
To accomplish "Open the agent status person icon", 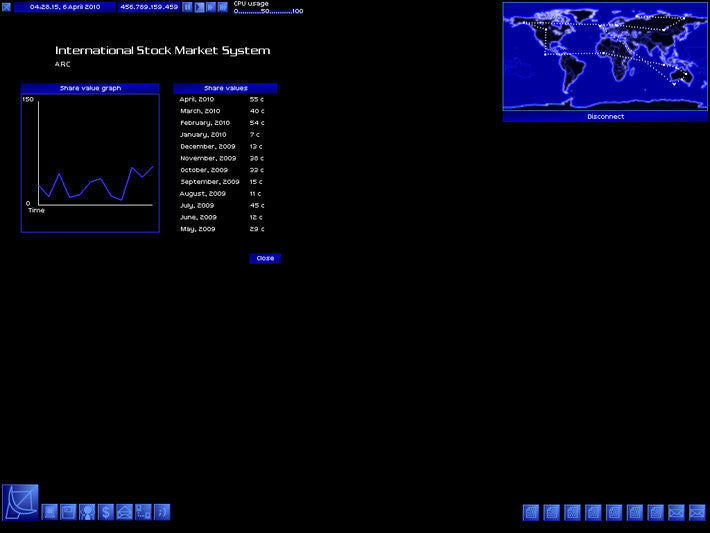I will [x=87, y=512].
